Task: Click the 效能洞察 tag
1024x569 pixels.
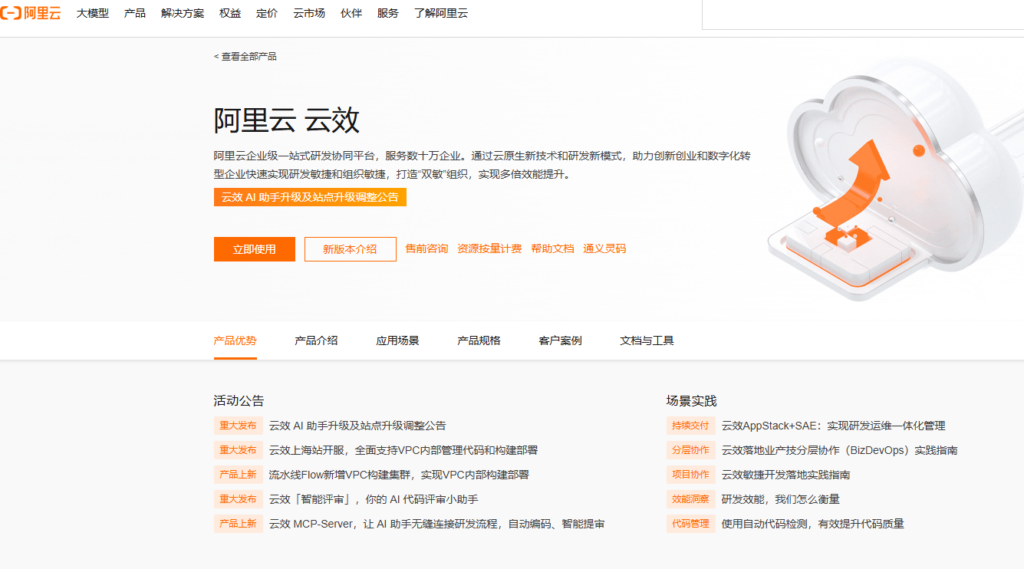Action: coord(690,499)
